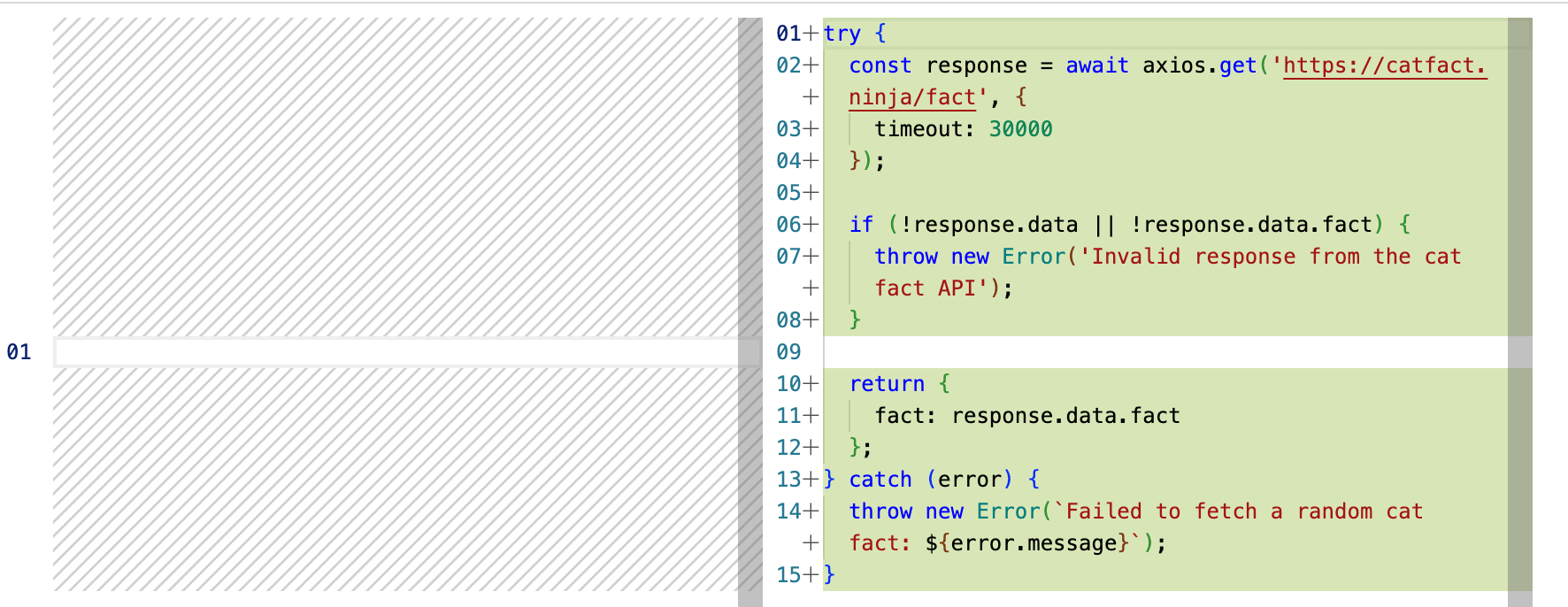The image size is (1568, 607).
Task: Click '(error)' parameter on line 13
Action: (x=969, y=480)
